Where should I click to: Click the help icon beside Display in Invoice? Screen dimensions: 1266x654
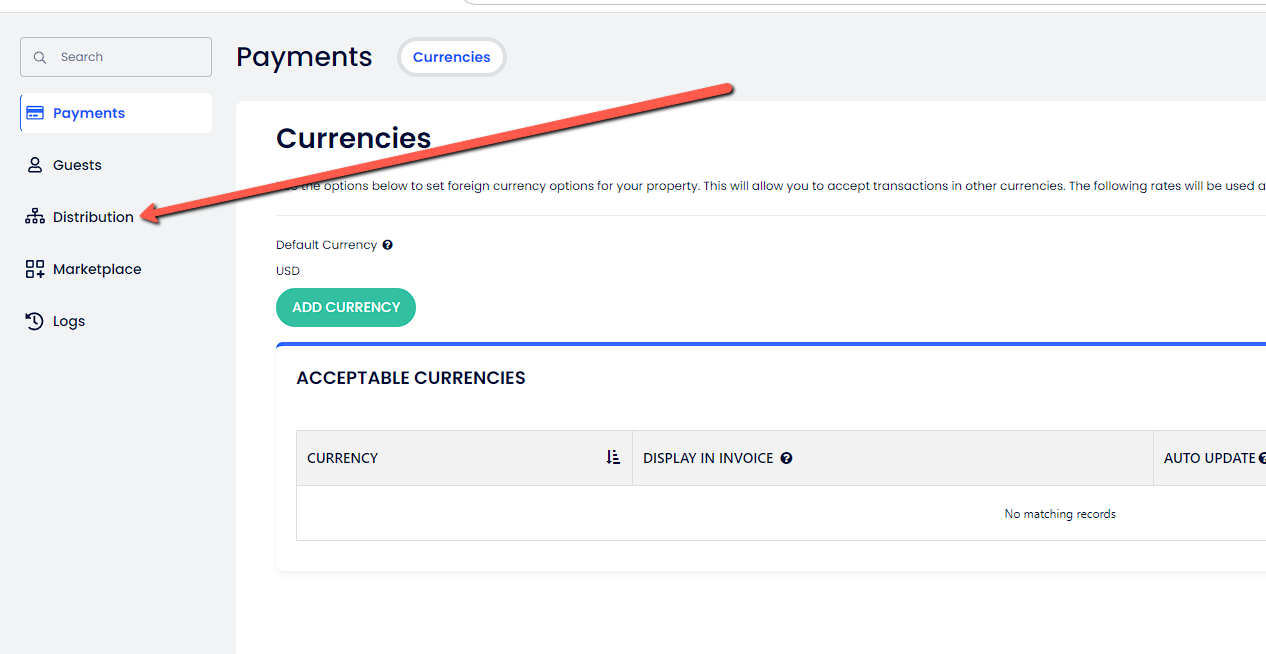tap(786, 458)
